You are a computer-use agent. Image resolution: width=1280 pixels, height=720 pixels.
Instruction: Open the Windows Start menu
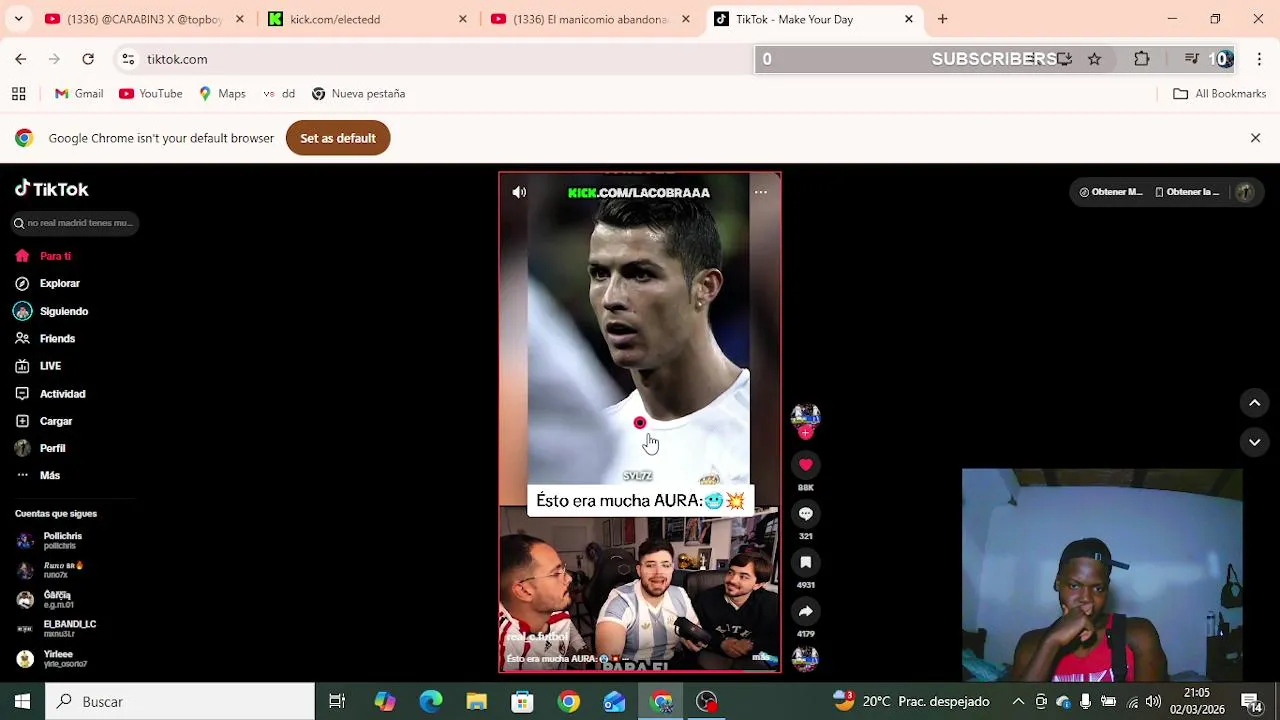click(x=22, y=702)
